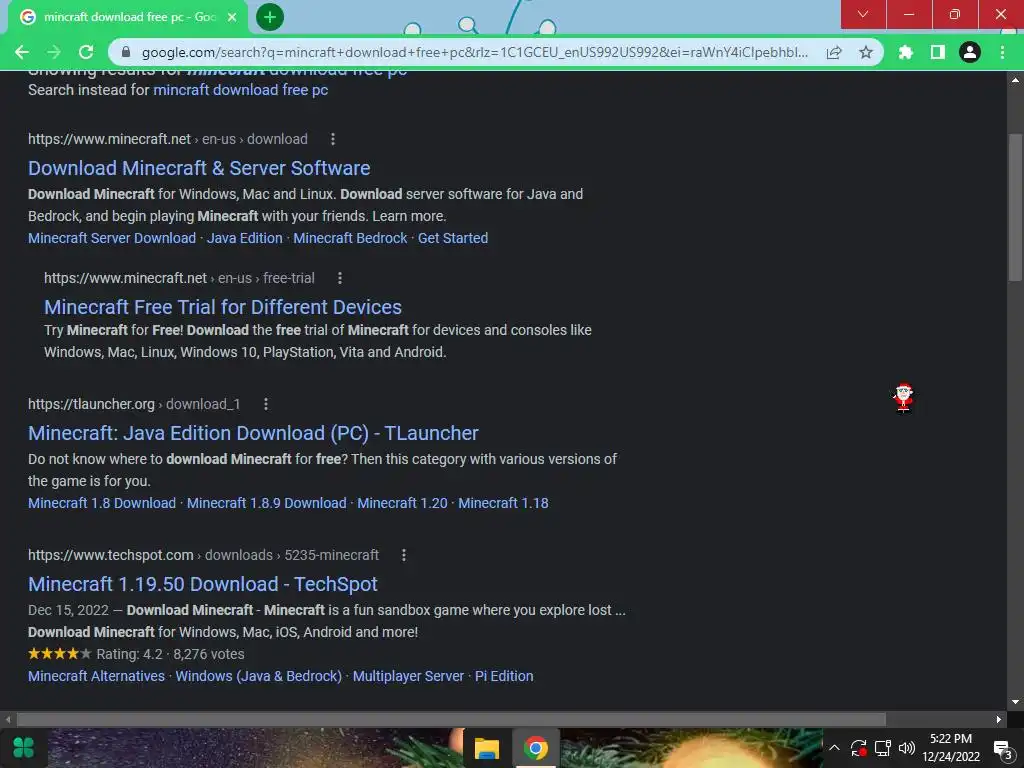Open Chrome extensions puzzle icon
The width and height of the screenshot is (1024, 768).
pos(906,52)
